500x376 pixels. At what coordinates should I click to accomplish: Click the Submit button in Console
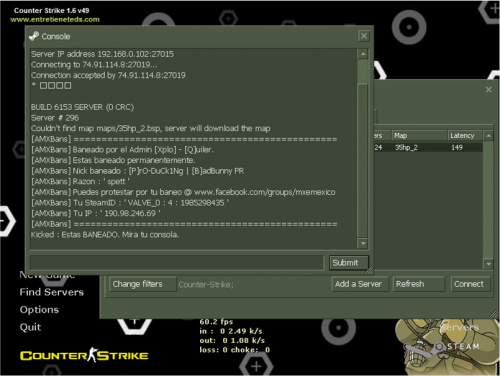pos(349,263)
